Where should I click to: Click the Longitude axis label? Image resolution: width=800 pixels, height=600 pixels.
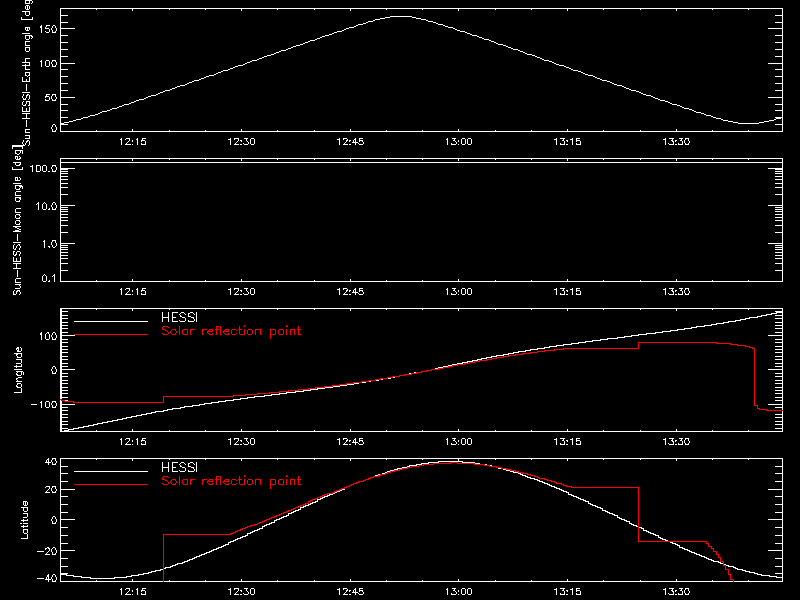click(18, 370)
